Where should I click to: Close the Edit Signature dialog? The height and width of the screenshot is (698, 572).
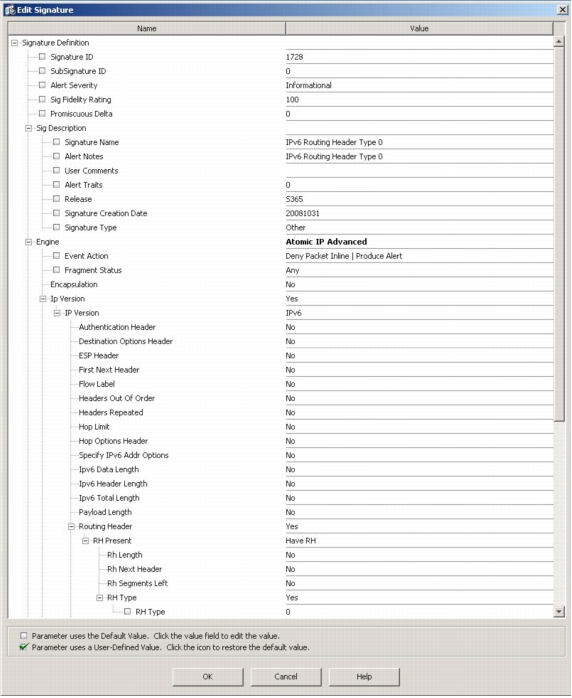pos(562,10)
